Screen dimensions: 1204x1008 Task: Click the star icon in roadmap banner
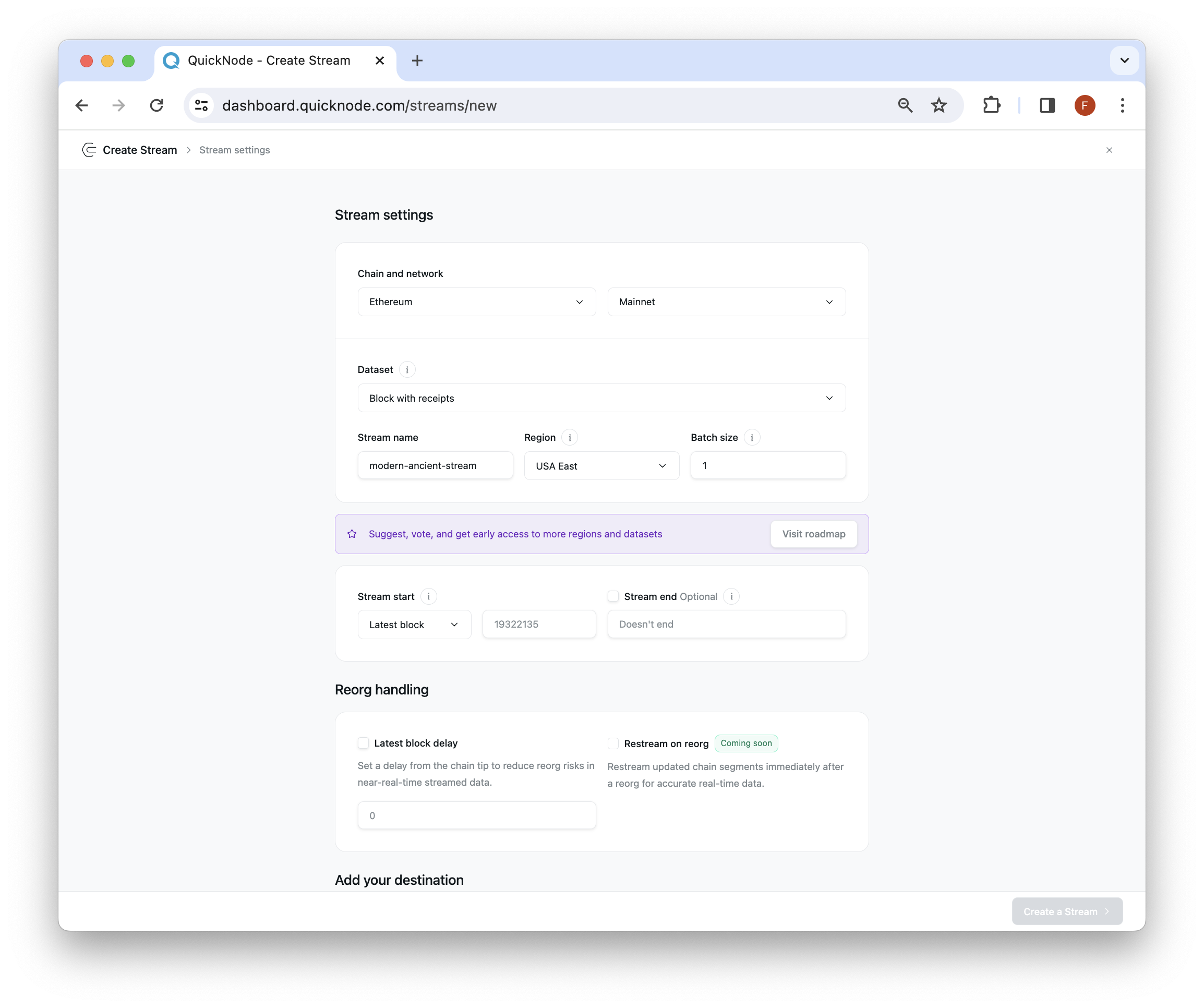[352, 534]
